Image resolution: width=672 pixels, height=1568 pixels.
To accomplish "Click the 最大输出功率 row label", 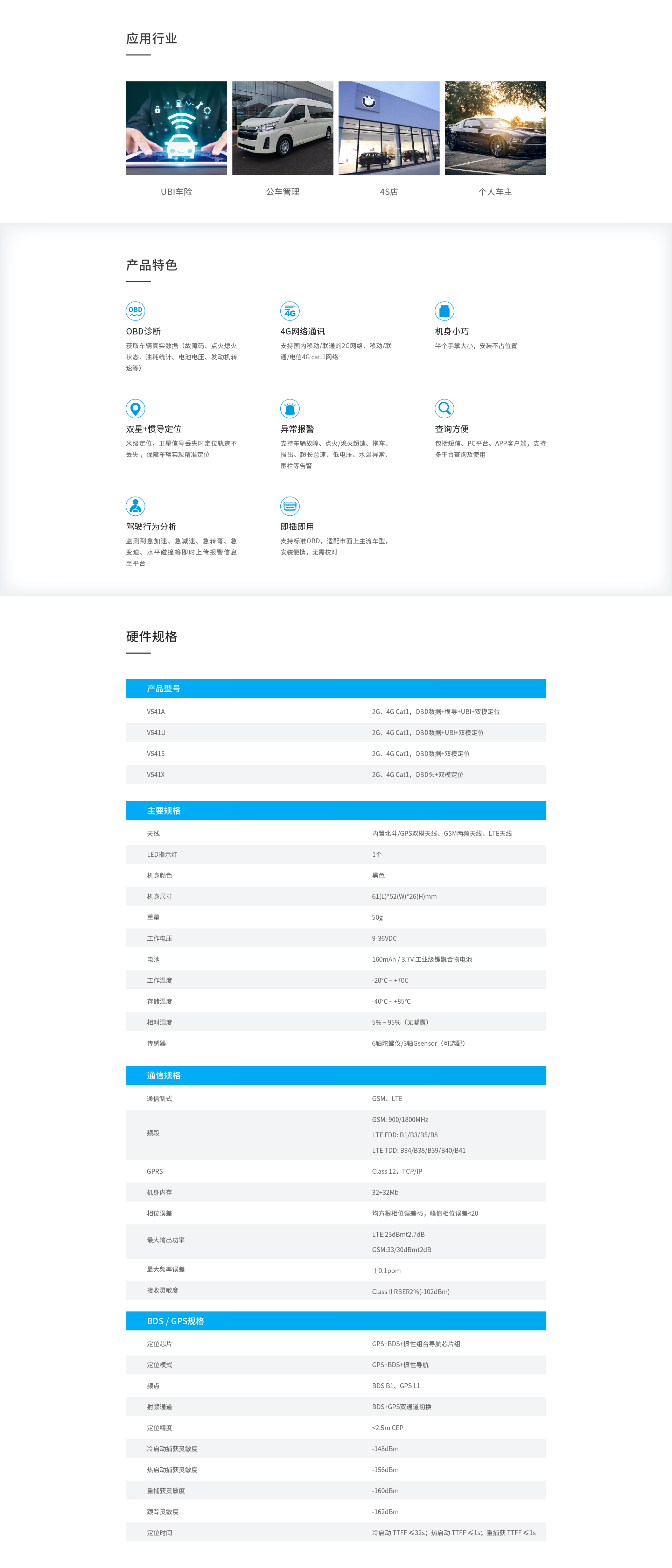I will pos(166,1240).
